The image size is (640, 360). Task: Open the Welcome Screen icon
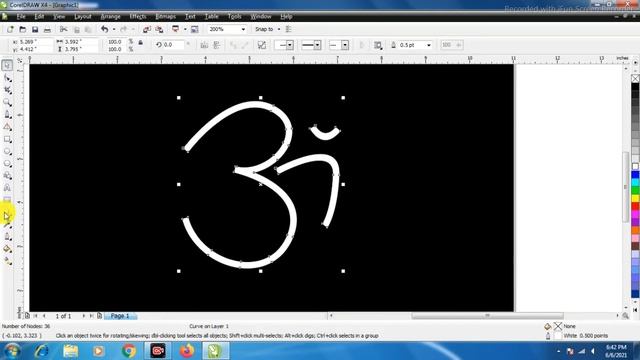195,29
